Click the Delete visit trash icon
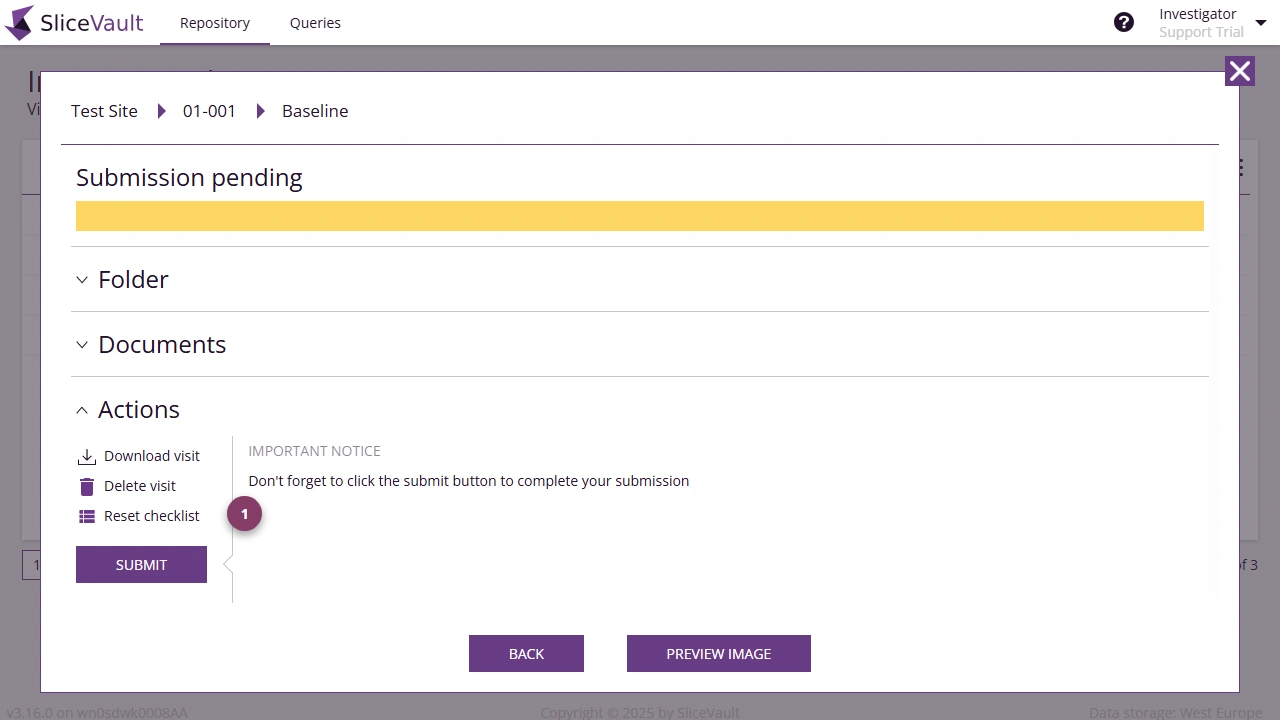This screenshot has width=1280, height=720. 88,485
